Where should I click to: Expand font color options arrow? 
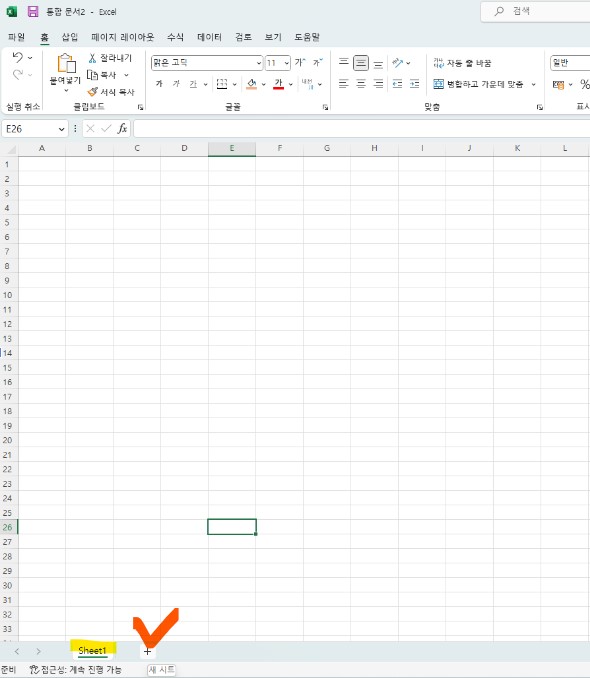(x=291, y=84)
